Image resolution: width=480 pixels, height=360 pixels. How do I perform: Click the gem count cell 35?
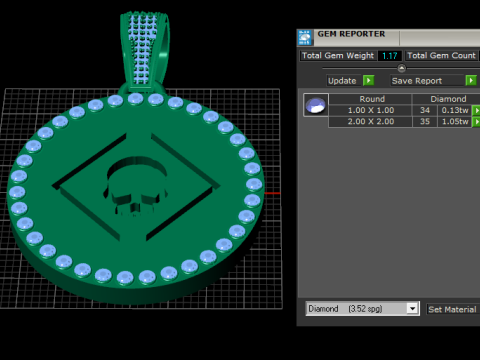coord(425,122)
